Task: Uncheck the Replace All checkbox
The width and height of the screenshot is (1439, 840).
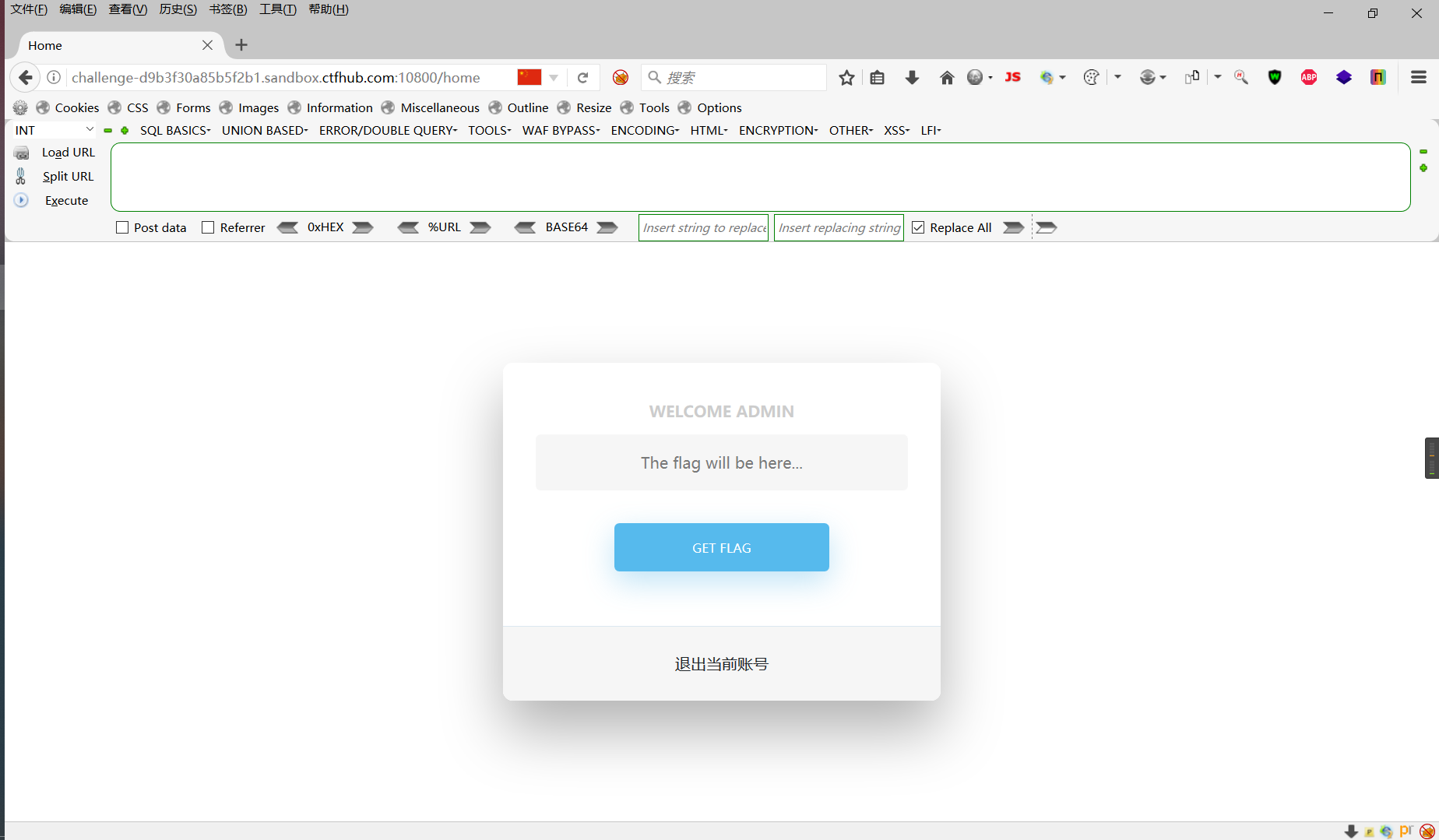Action: (x=918, y=227)
